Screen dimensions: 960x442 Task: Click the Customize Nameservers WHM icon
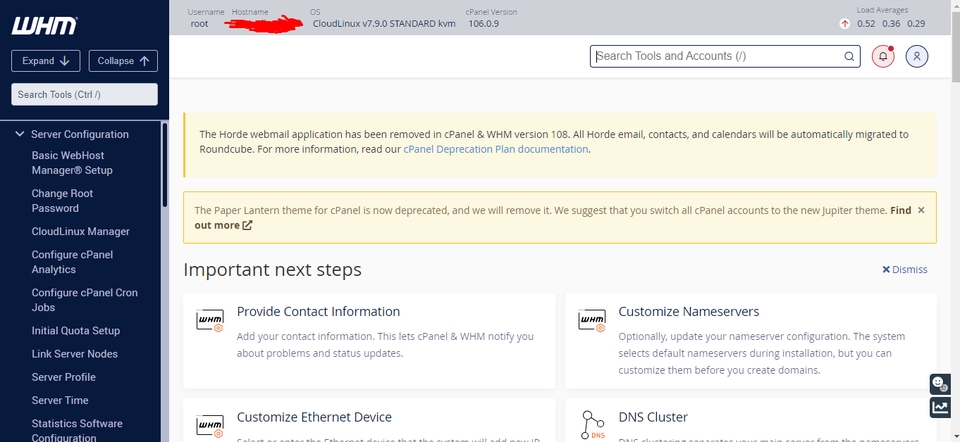(591, 321)
